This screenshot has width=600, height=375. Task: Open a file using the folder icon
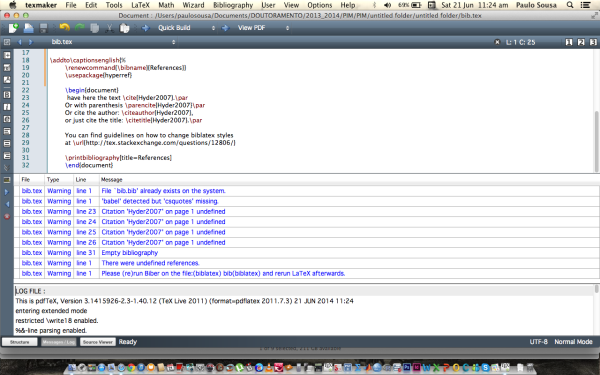(x=29, y=28)
